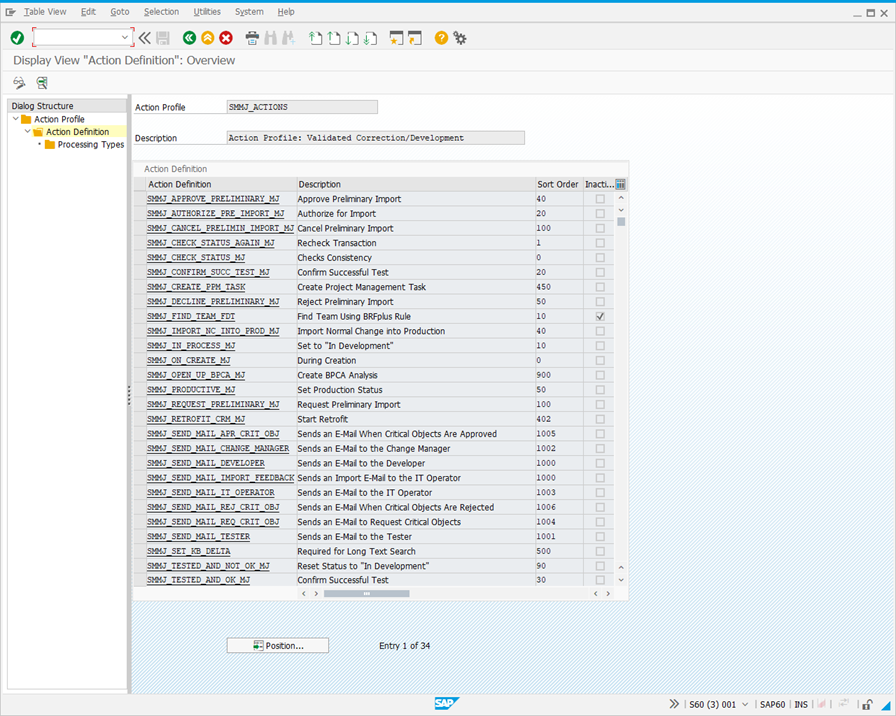Open the command field dropdown arrow
The image size is (896, 716).
(124, 38)
